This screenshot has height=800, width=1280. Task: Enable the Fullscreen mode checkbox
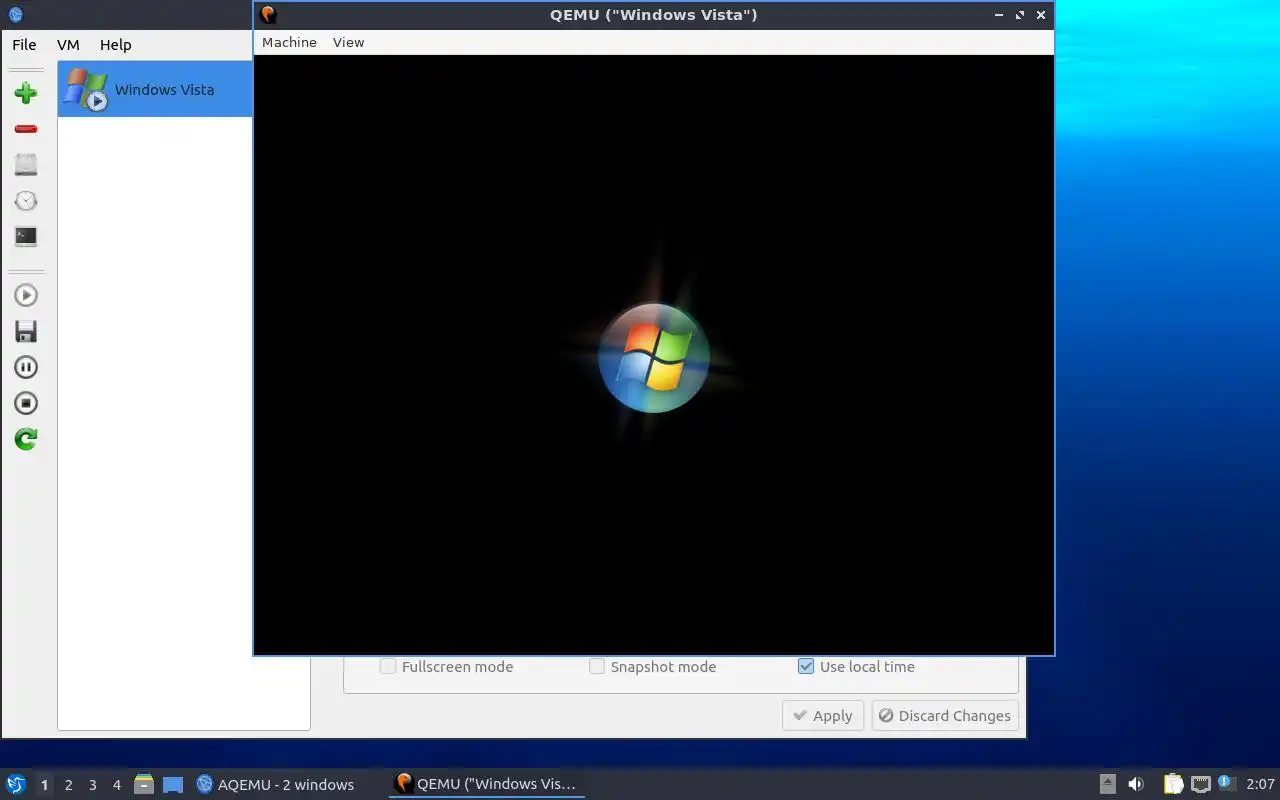pos(388,666)
